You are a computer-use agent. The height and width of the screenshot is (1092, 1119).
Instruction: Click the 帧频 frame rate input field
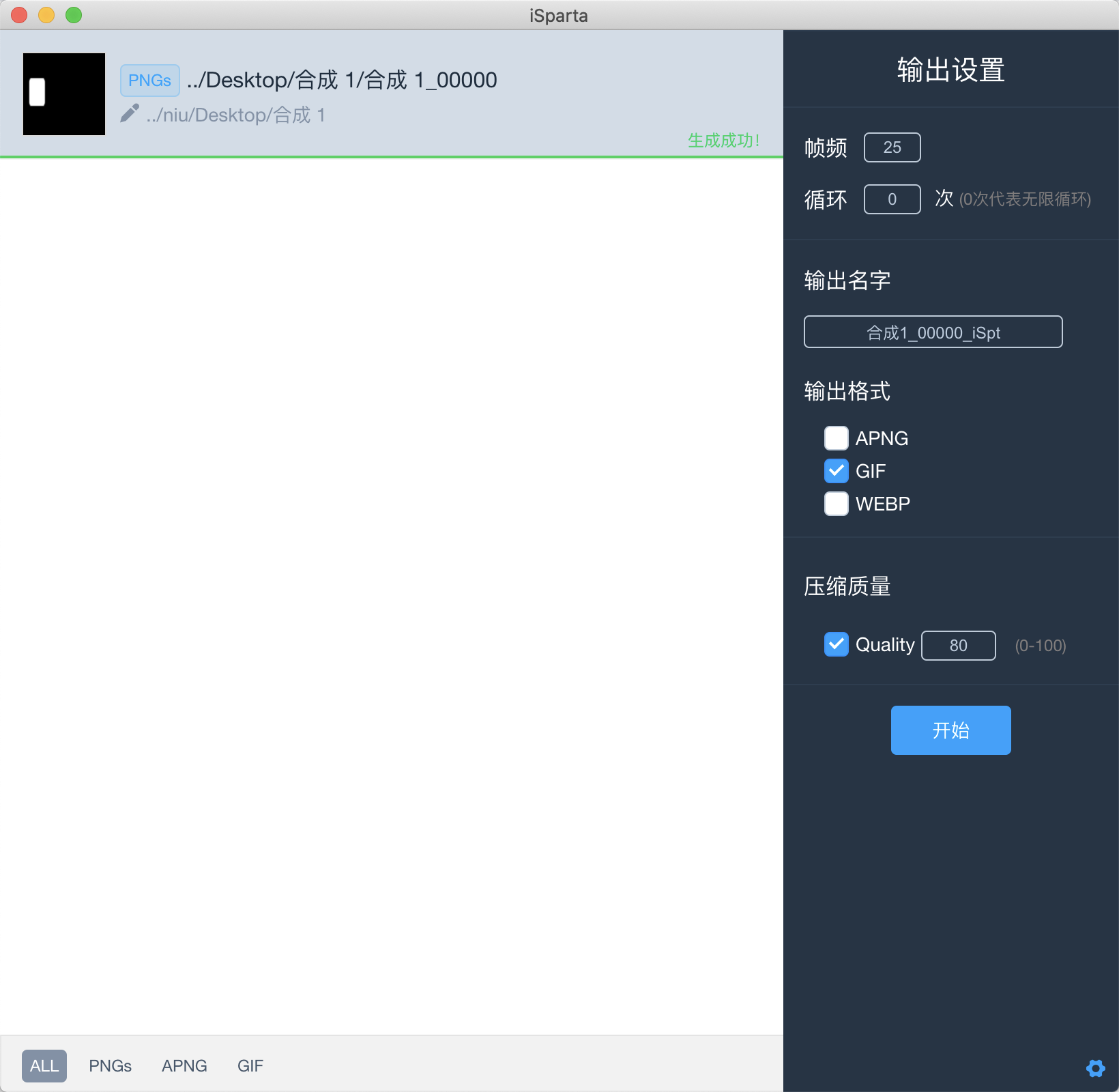[x=892, y=147]
